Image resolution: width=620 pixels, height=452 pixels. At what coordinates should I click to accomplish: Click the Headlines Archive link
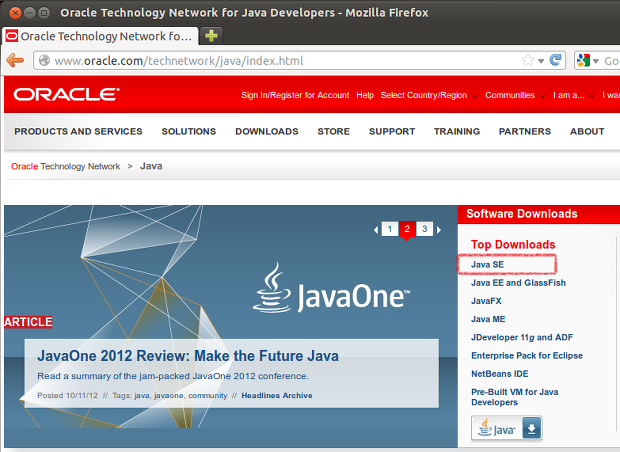(277, 395)
